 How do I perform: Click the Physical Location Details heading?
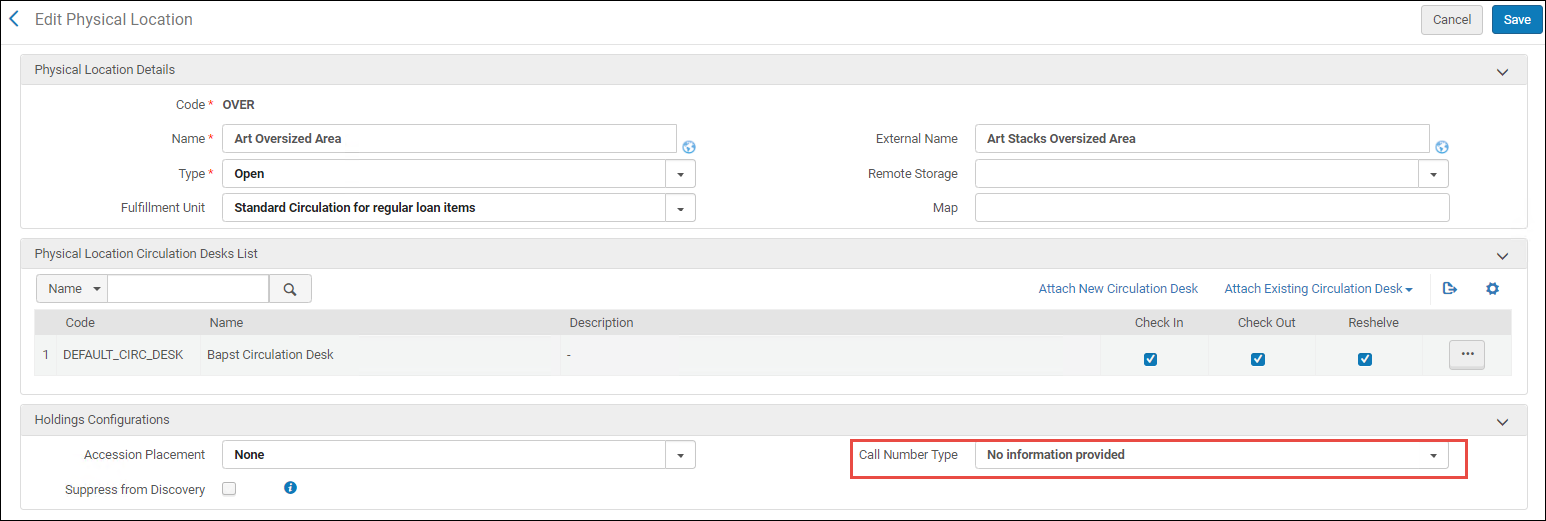click(x=105, y=70)
